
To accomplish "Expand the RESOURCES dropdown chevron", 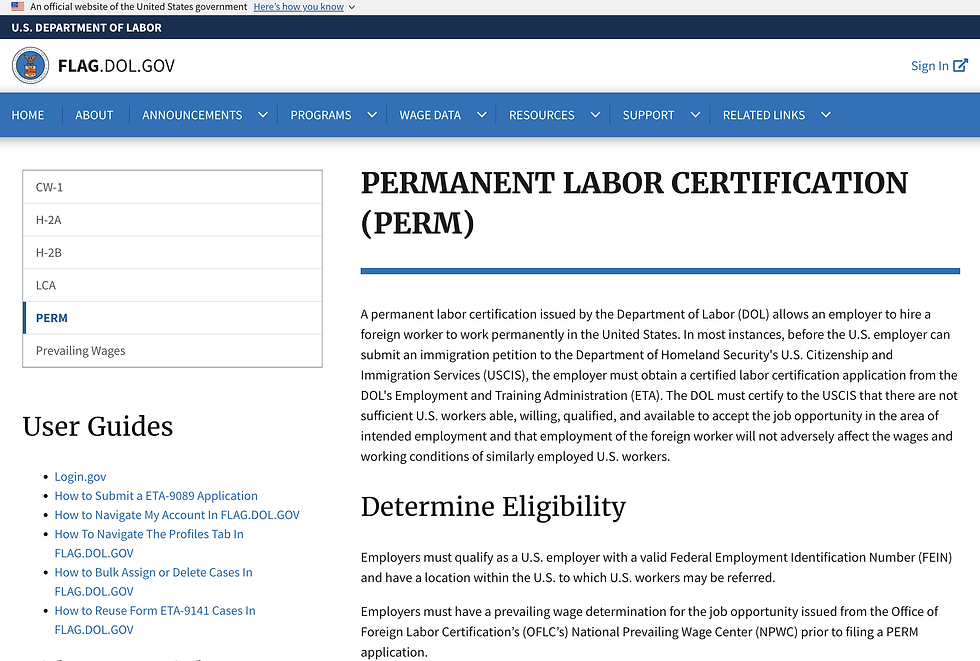I will click(x=596, y=115).
